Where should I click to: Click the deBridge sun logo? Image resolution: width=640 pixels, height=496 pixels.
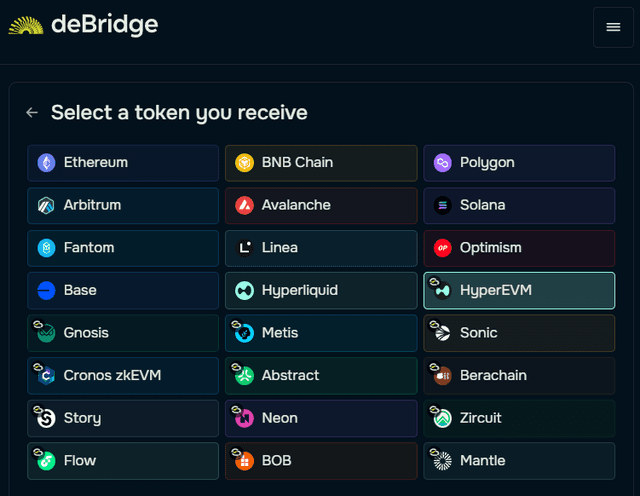[26, 25]
